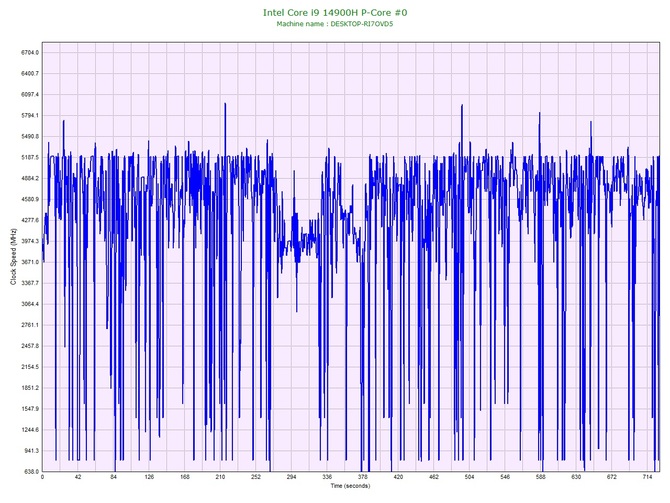The image size is (670, 503).
Task: Click the y-axis value 2154.5
Action: point(30,367)
